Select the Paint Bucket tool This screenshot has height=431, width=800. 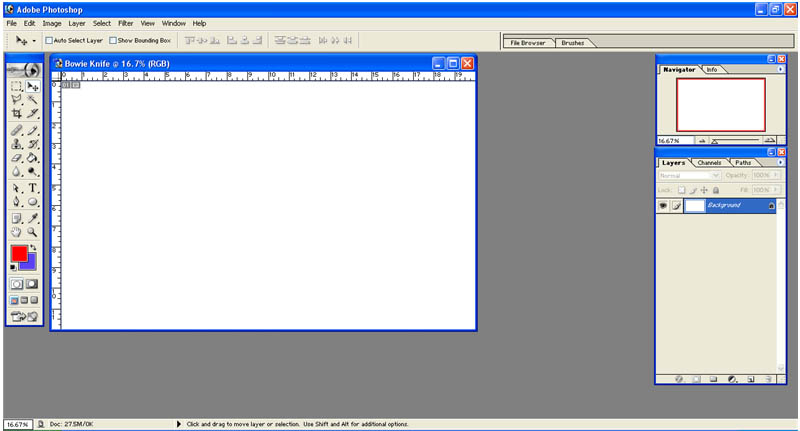(33, 158)
